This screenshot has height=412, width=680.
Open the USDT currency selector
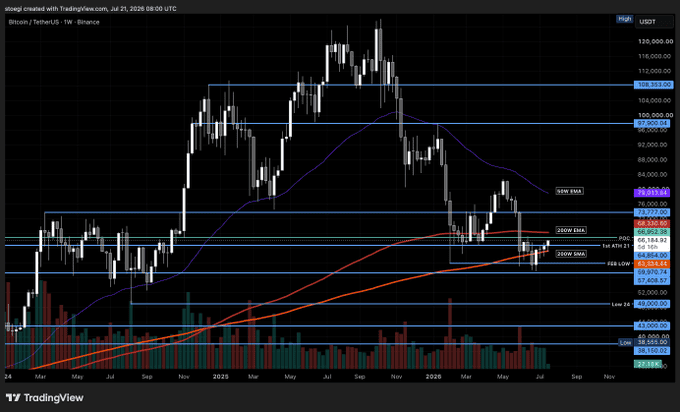[654, 22]
